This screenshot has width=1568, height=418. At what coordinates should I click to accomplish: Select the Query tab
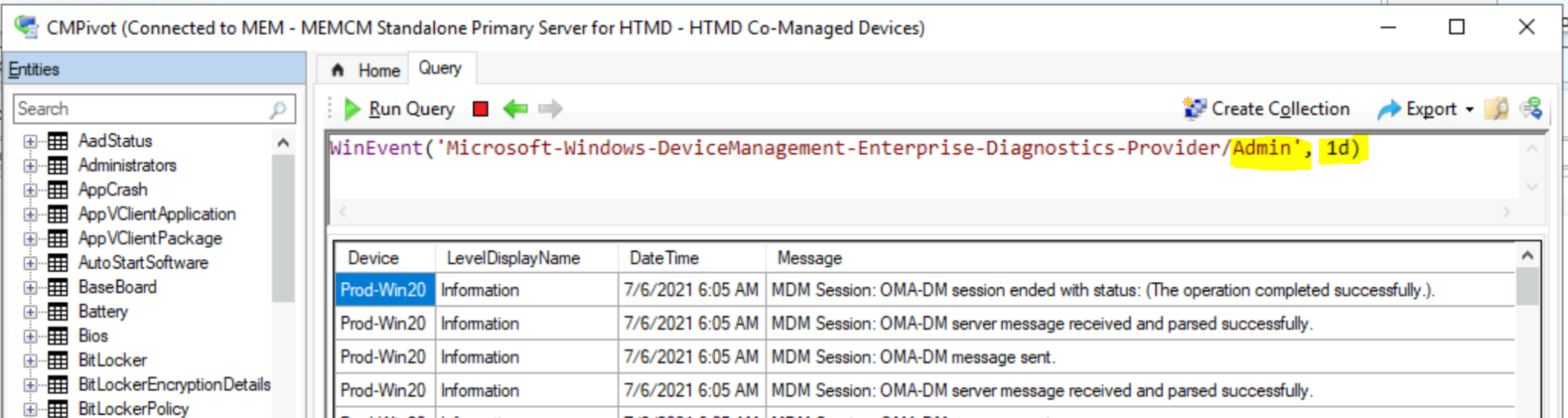point(441,68)
